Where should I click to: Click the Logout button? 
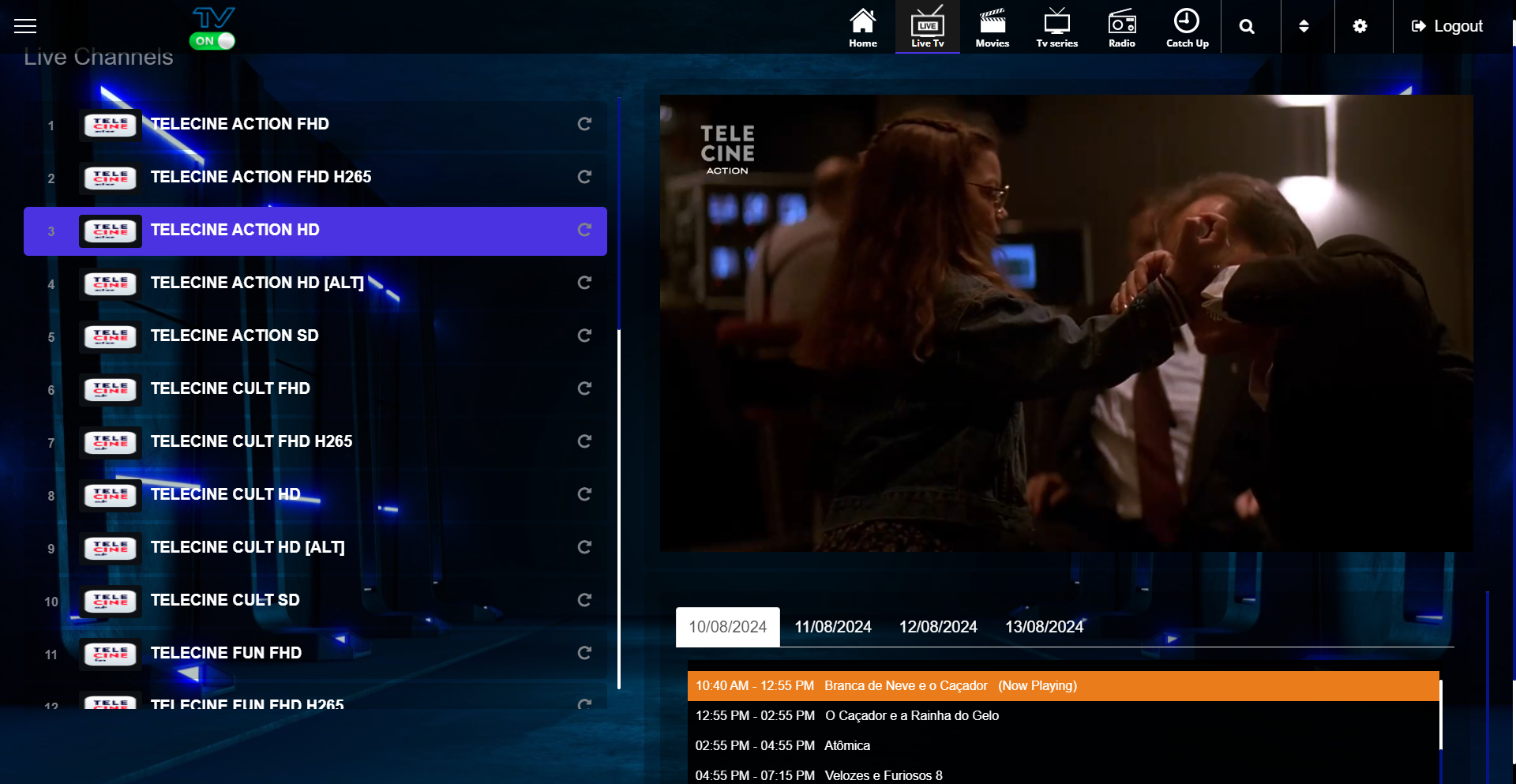(x=1447, y=27)
